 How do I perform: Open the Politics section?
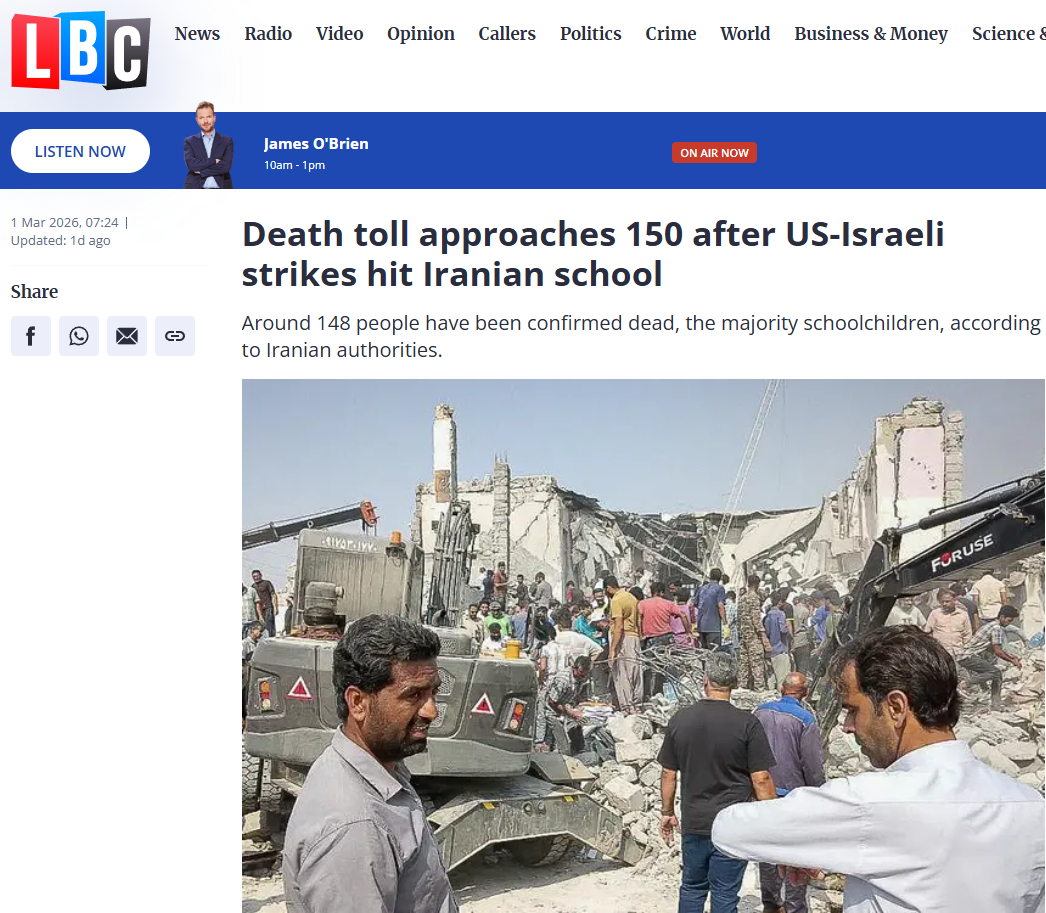tap(590, 33)
